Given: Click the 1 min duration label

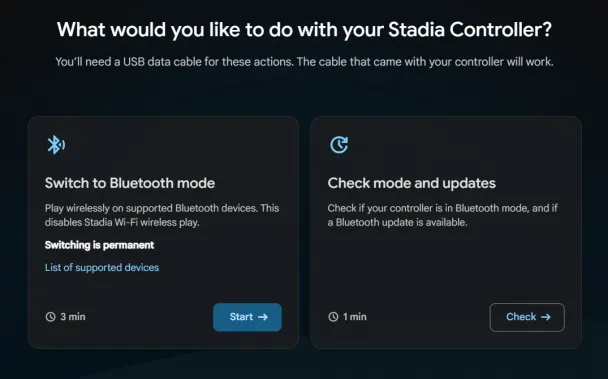Looking at the screenshot, I should click(x=355, y=317).
